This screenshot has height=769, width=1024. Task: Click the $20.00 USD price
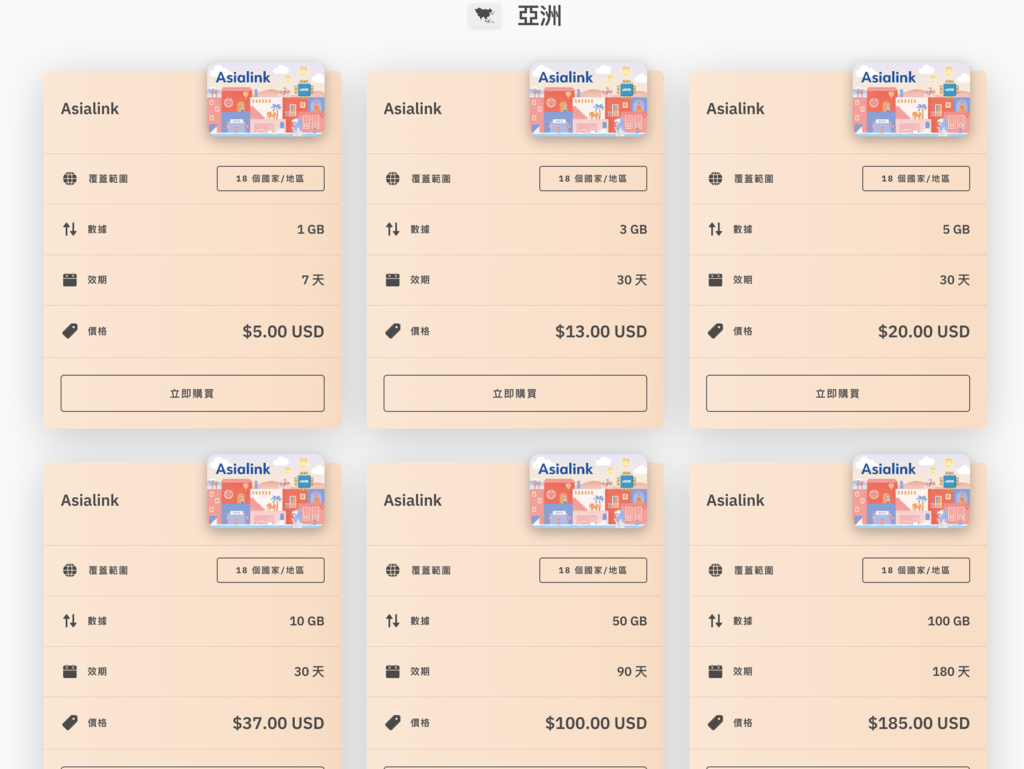point(923,332)
